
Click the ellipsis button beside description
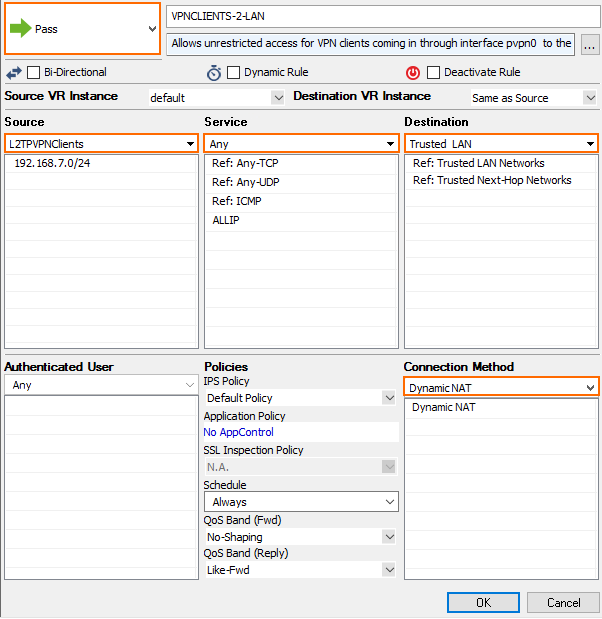point(590,45)
